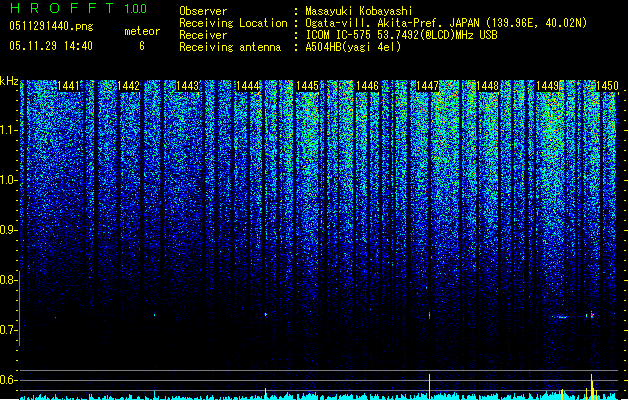Viewport: 629px width, 400px height.
Task: Select the A504HB(yagi 4el) antenna text
Action: pos(353,47)
